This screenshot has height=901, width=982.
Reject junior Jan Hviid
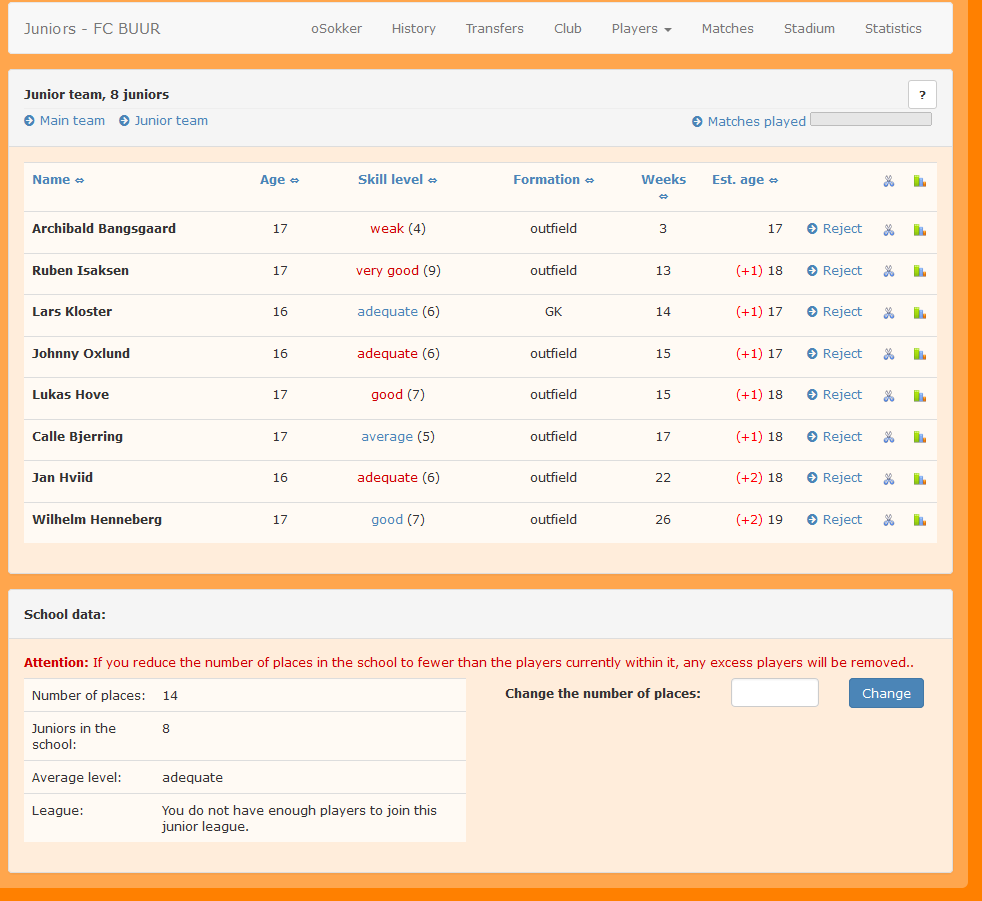point(834,478)
